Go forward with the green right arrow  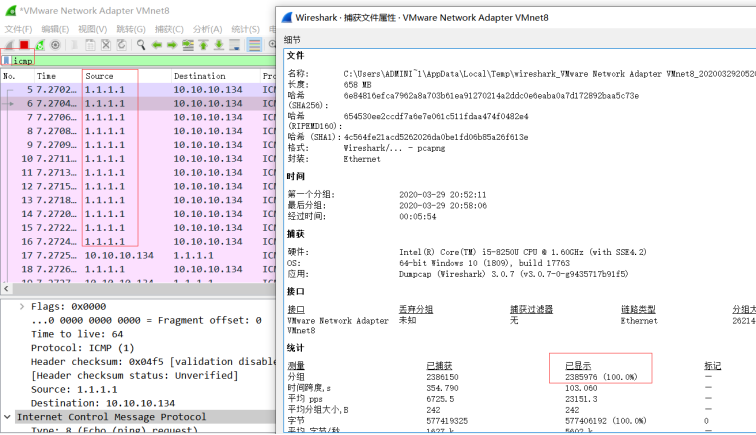172,45
